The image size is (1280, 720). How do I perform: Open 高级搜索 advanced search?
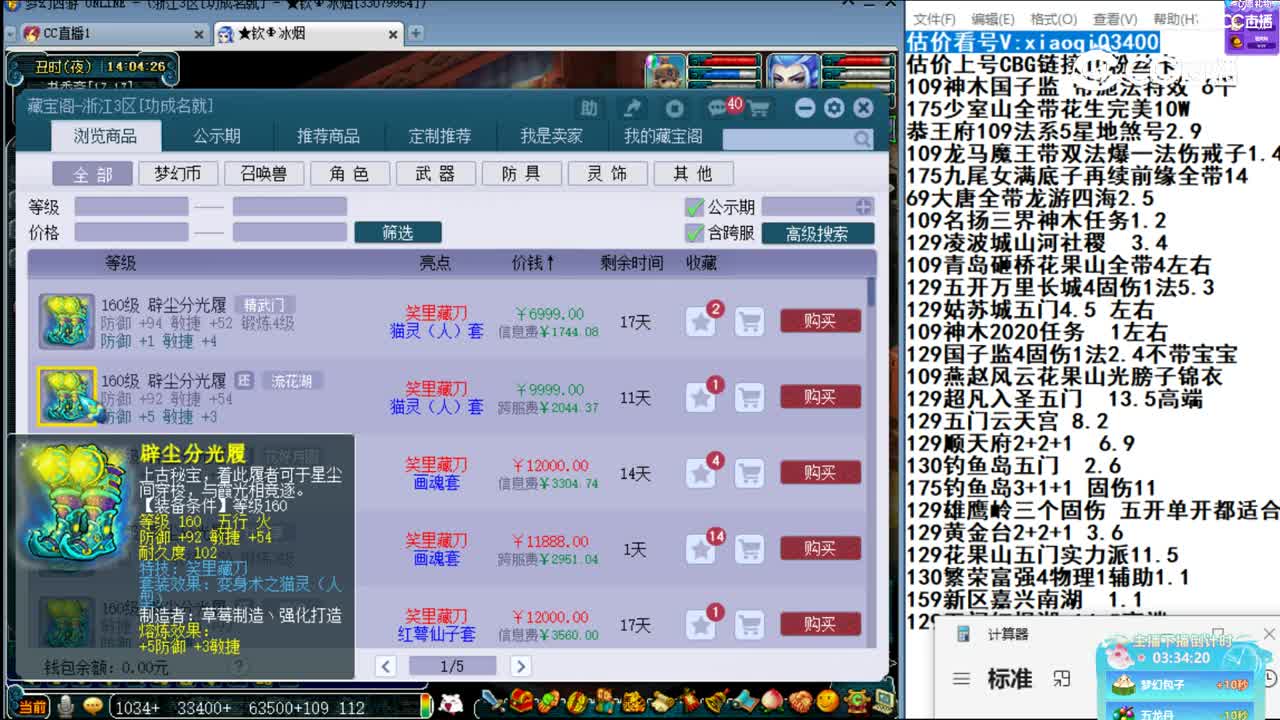(x=817, y=233)
